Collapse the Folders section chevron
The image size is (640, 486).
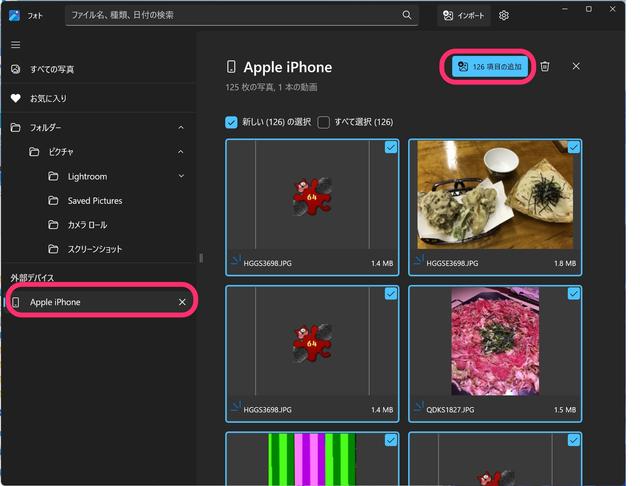(181, 128)
